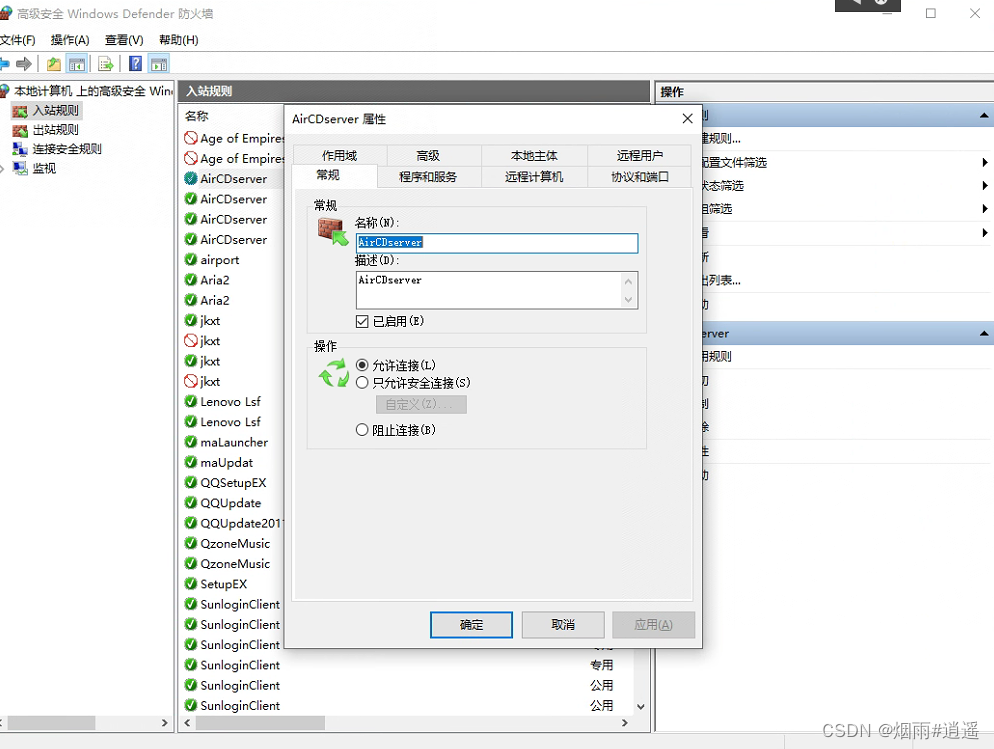Viewport: 994px width, 749px height.
Task: Open the help question-mark toolbar icon
Action: [135, 63]
